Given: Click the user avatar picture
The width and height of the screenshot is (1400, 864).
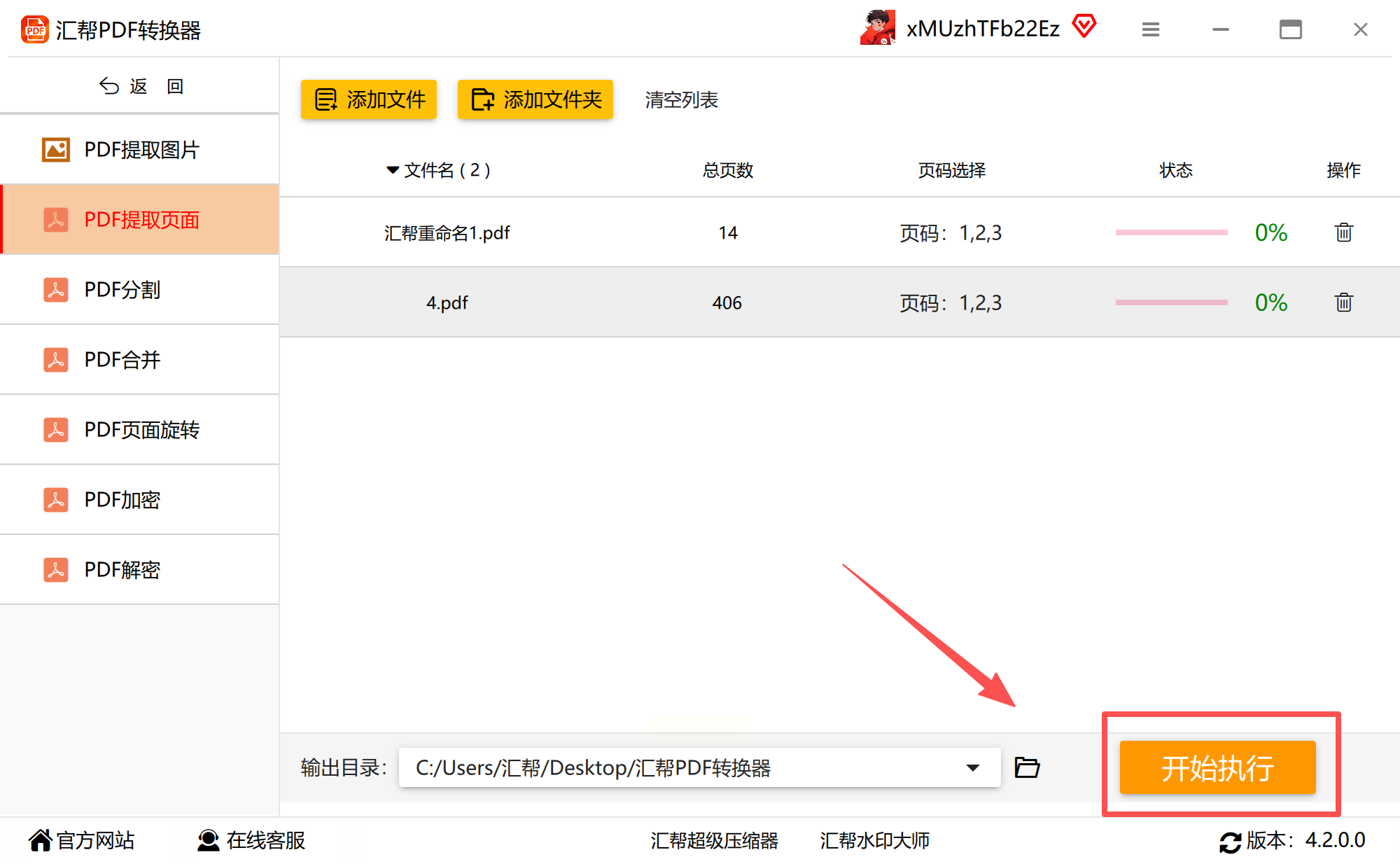Looking at the screenshot, I should tap(878, 28).
